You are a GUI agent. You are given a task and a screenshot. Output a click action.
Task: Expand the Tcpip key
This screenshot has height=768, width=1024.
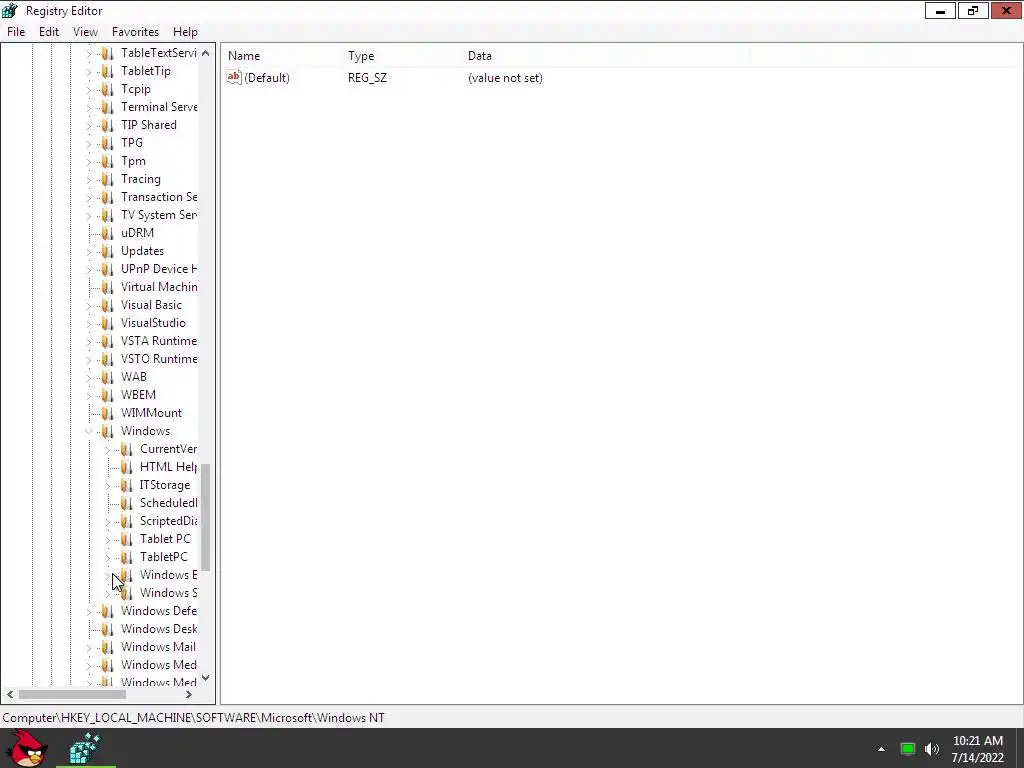point(88,89)
